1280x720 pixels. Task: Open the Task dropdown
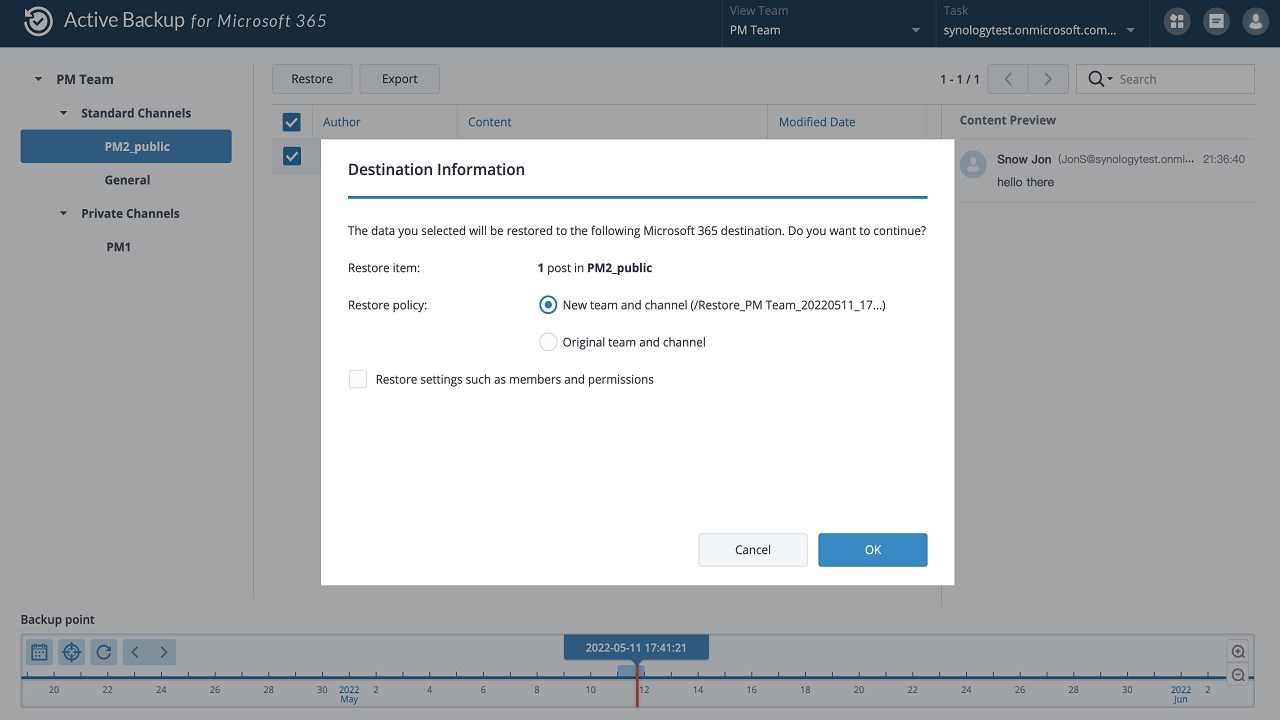click(x=1040, y=30)
